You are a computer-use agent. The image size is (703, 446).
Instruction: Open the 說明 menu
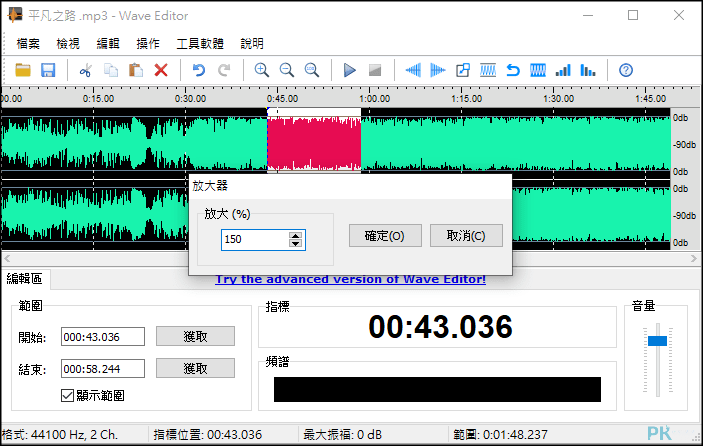pyautogui.click(x=252, y=43)
